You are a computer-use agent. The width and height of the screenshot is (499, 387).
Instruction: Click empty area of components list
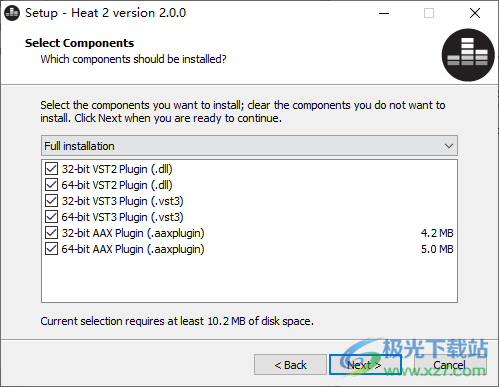click(249, 279)
